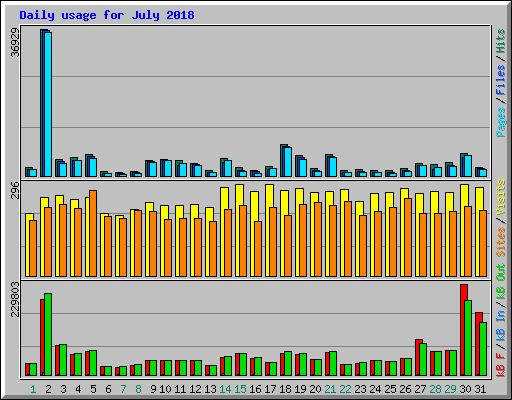Click the orange sites bar for day 16
The height and width of the screenshot is (400, 512).
click(258, 249)
